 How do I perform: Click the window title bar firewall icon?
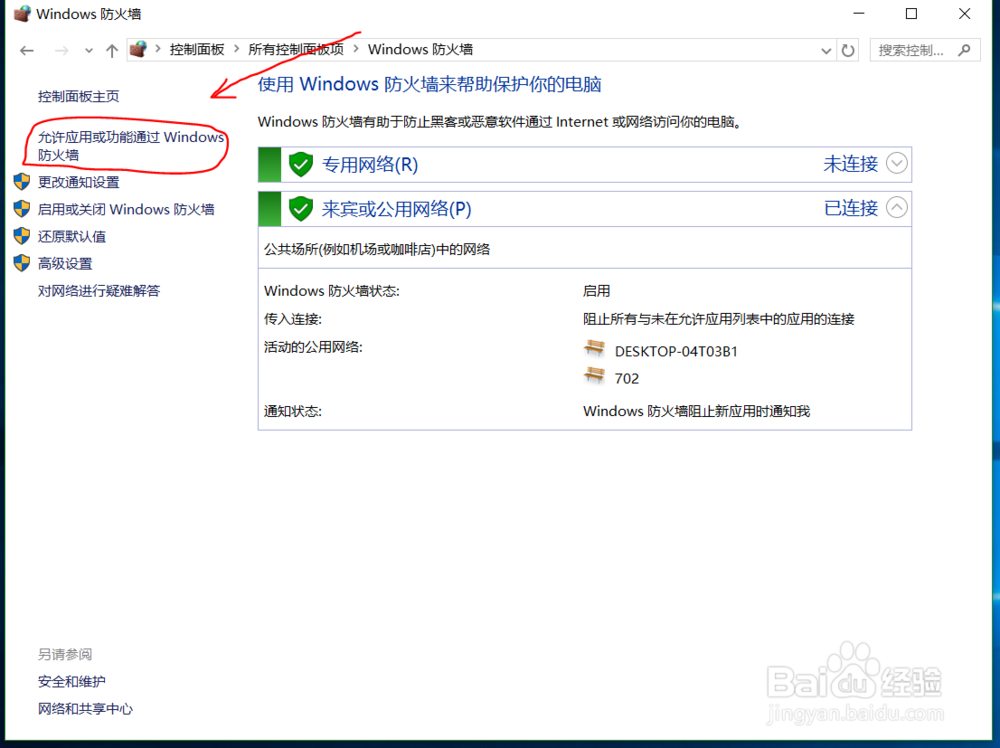(22, 13)
